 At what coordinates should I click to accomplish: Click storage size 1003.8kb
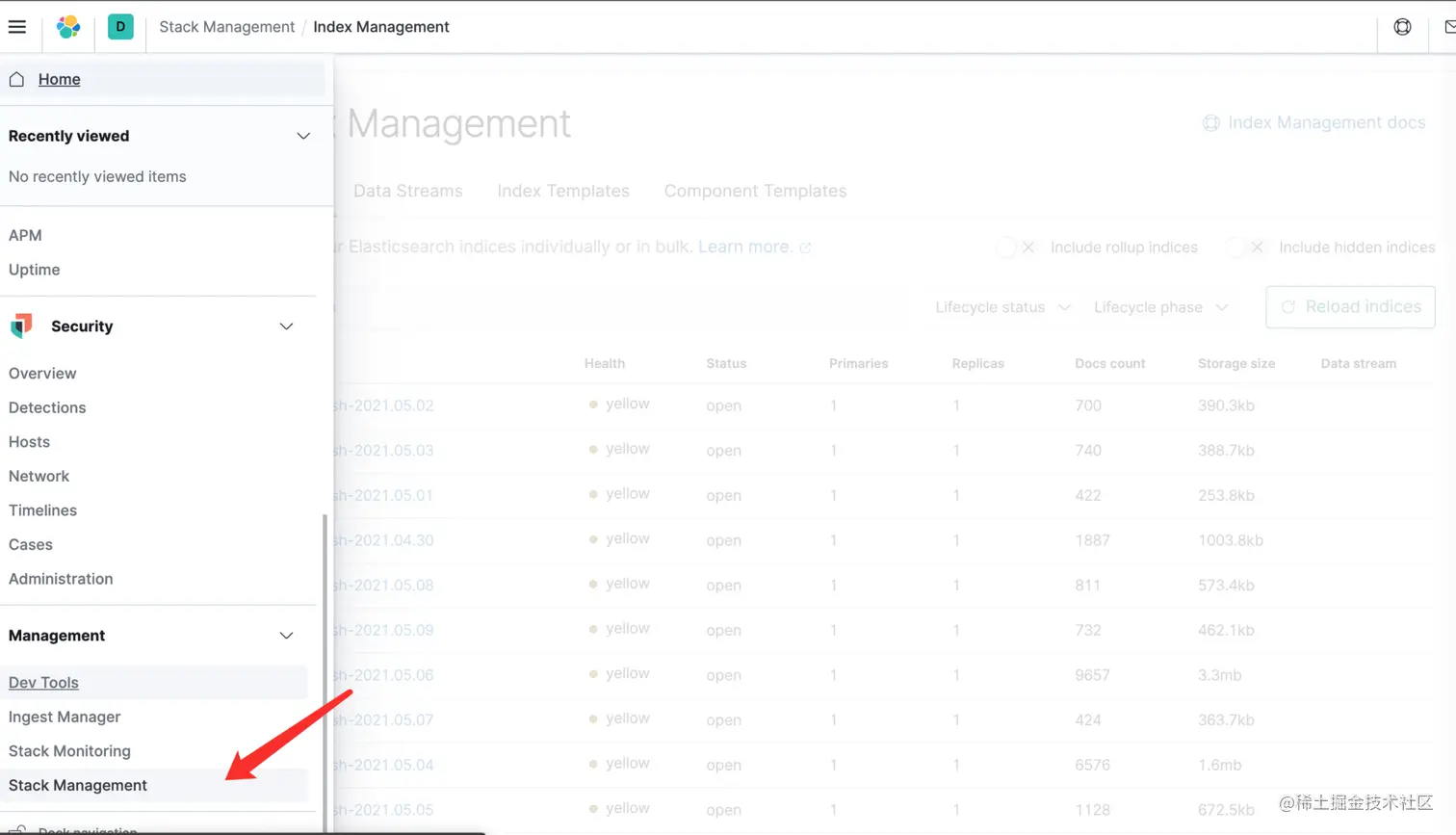pos(1231,540)
